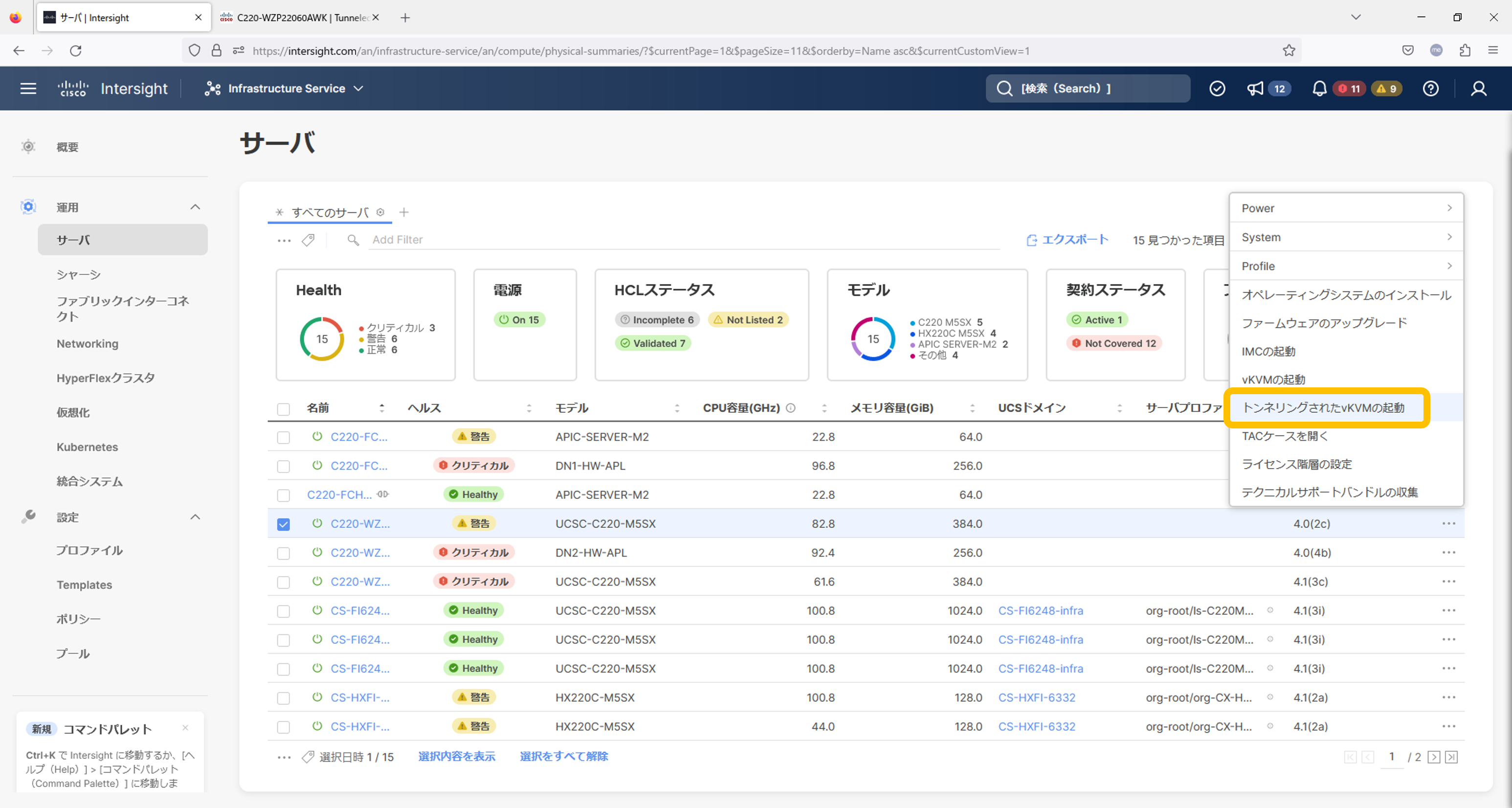Image resolution: width=1512 pixels, height=808 pixels.
Task: Select トンネリングされたvKVMの起動 from the menu
Action: click(1325, 407)
